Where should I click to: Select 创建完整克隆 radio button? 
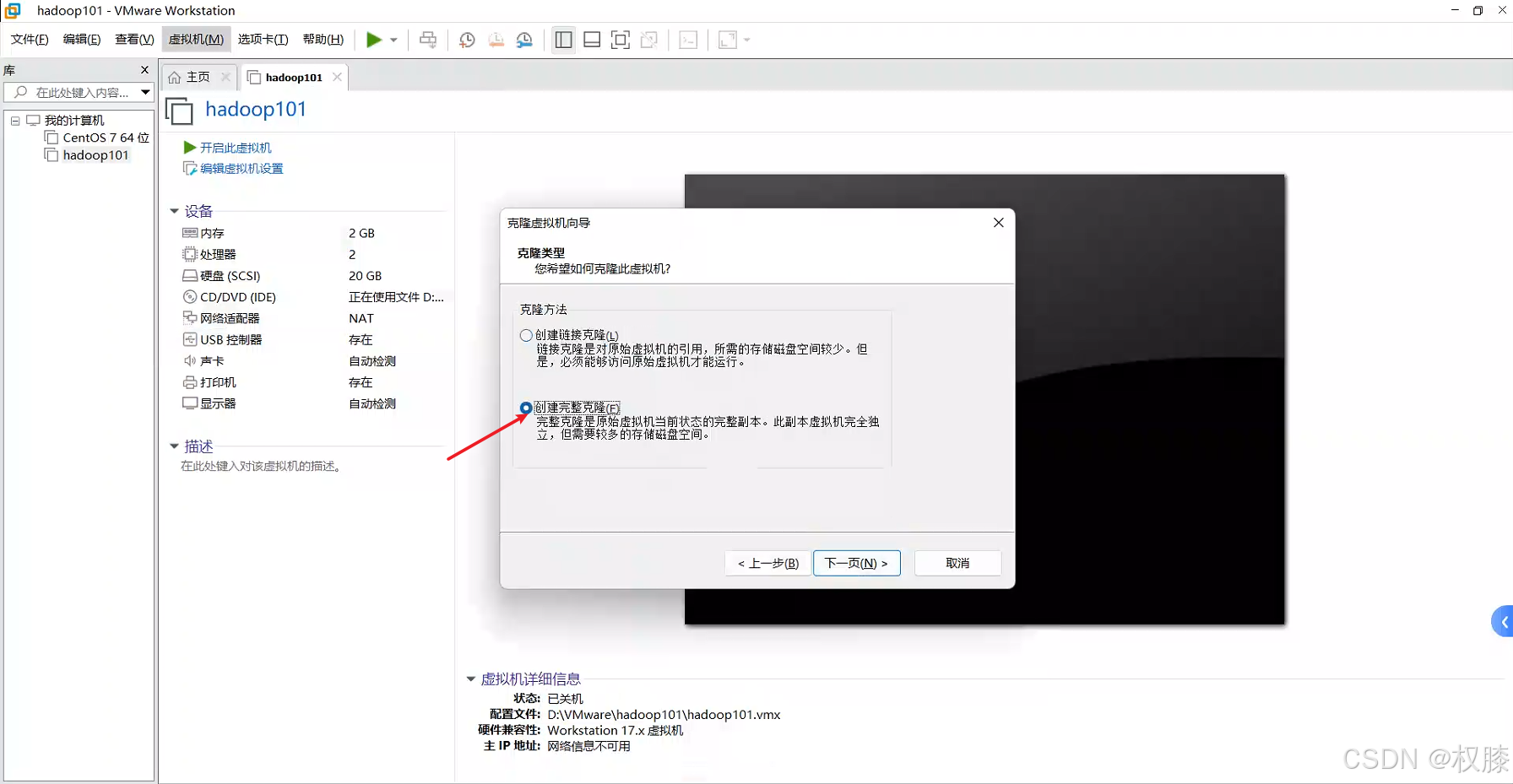[526, 408]
